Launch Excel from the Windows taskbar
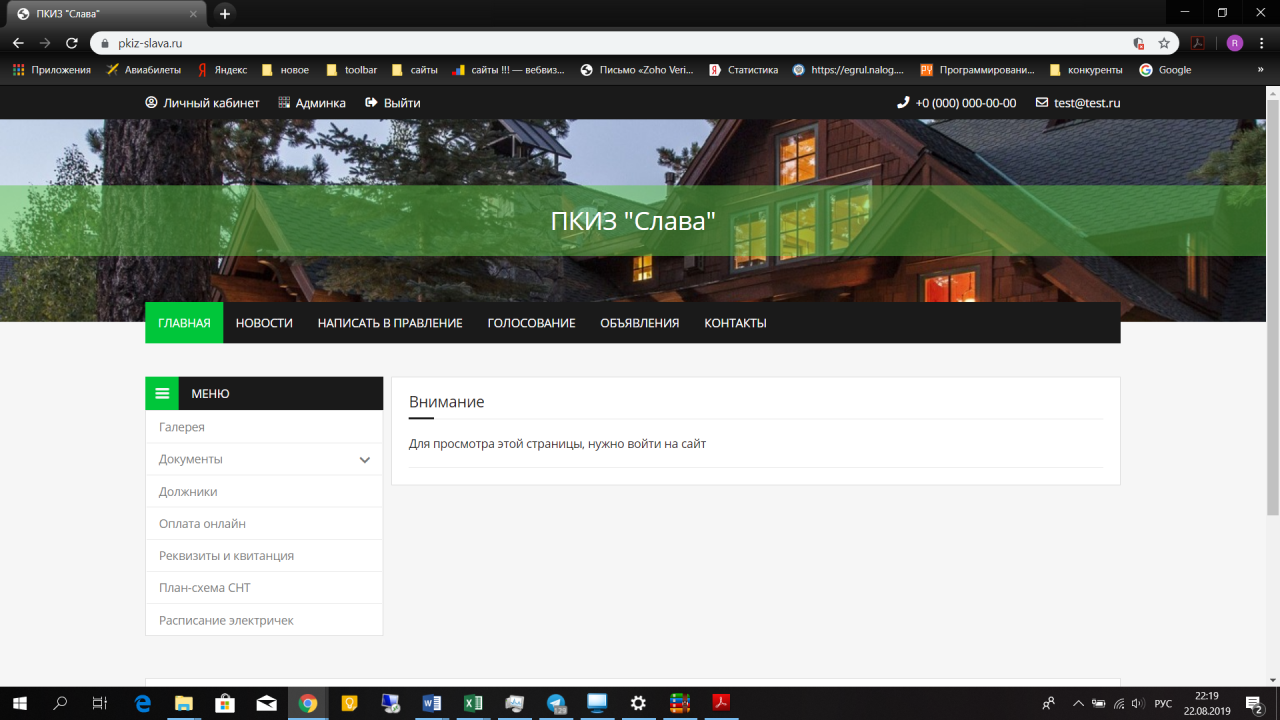The width and height of the screenshot is (1280, 720). point(473,703)
